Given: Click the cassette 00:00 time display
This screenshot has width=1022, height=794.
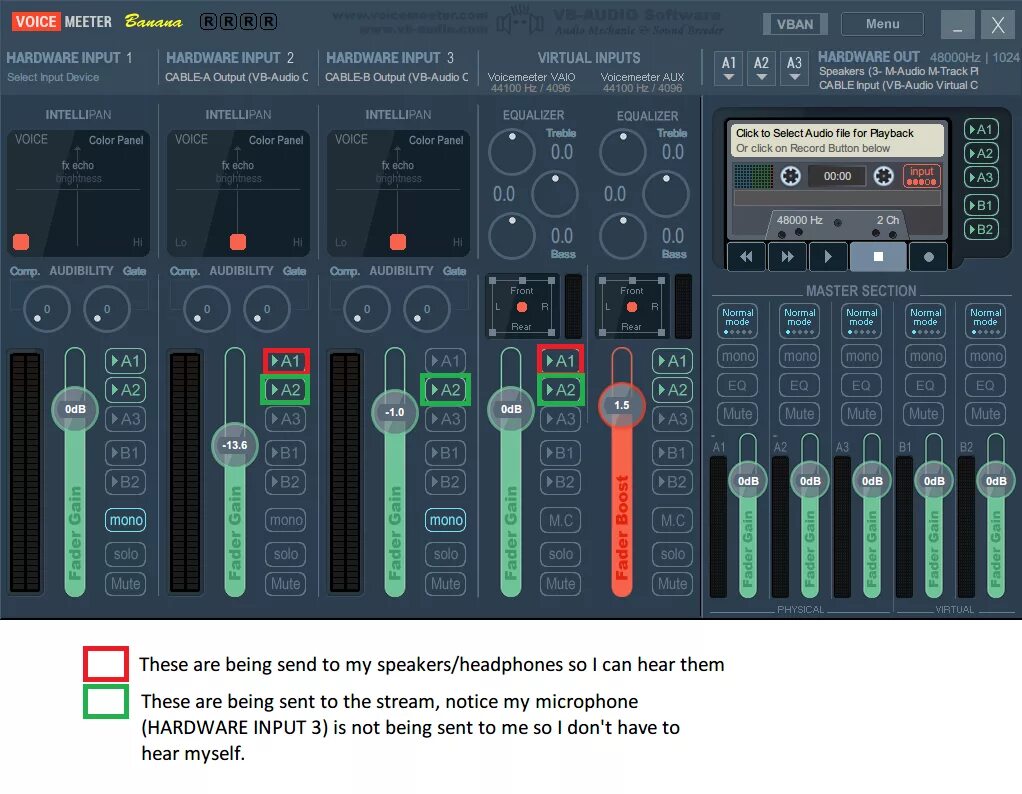Looking at the screenshot, I should [837, 176].
